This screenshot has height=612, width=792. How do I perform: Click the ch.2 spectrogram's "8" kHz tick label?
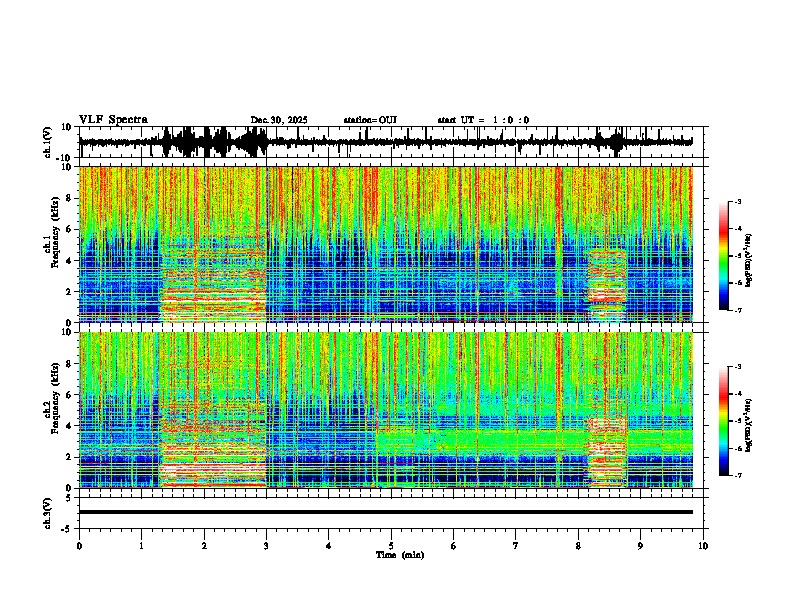point(70,364)
